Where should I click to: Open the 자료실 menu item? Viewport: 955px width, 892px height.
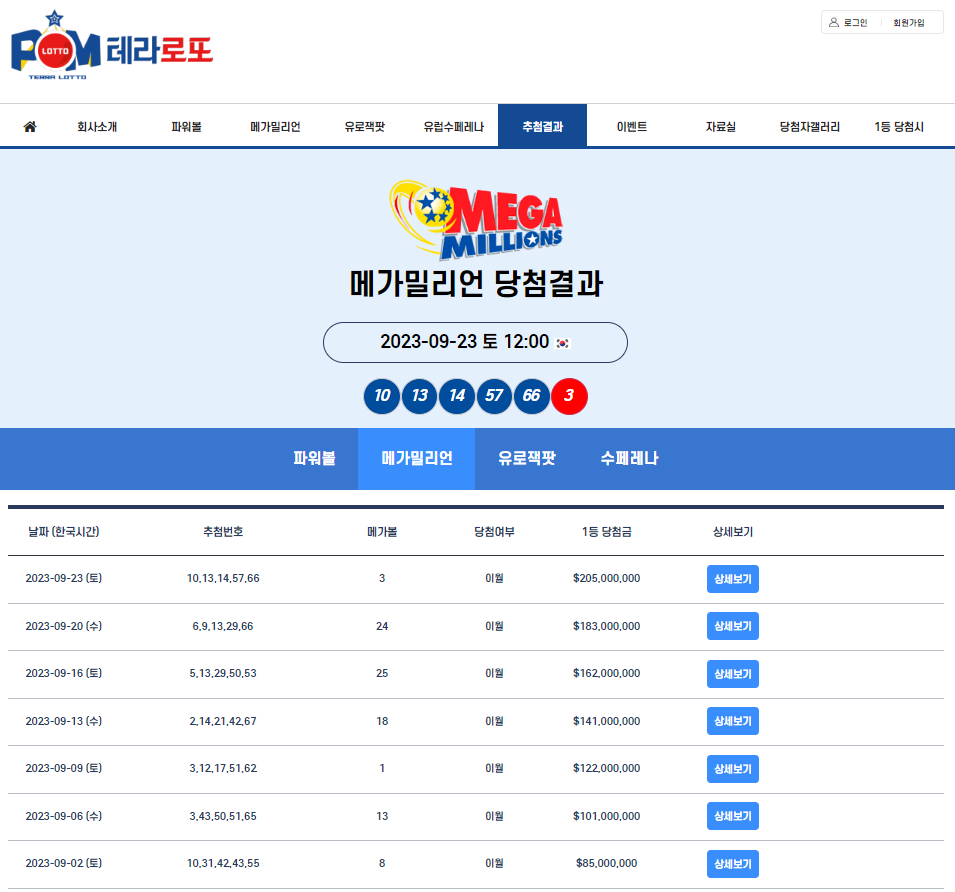[x=721, y=127]
